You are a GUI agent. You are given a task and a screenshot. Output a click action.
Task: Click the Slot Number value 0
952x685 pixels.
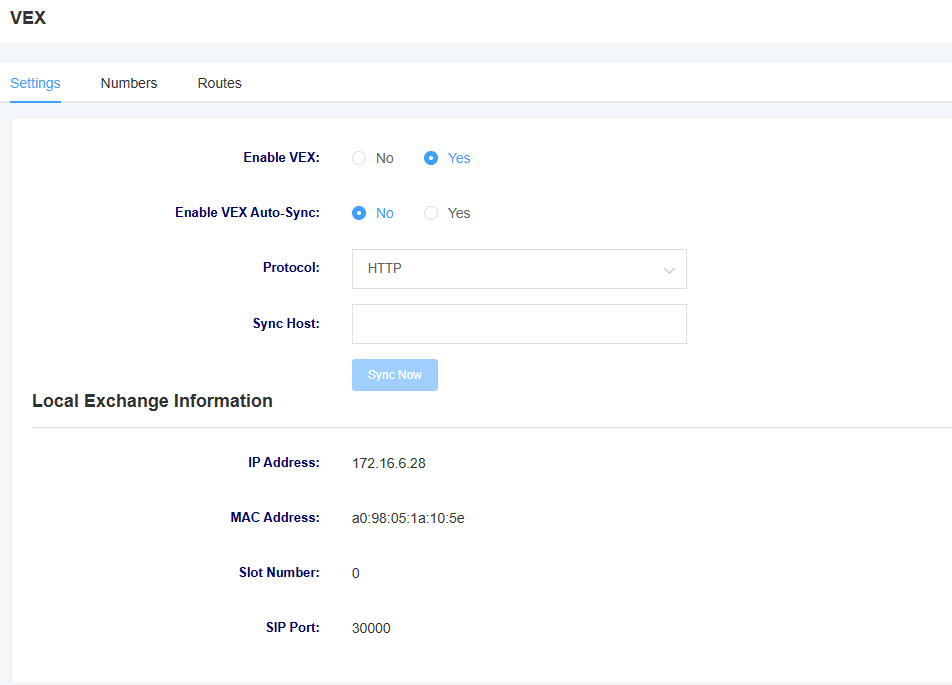(x=356, y=573)
